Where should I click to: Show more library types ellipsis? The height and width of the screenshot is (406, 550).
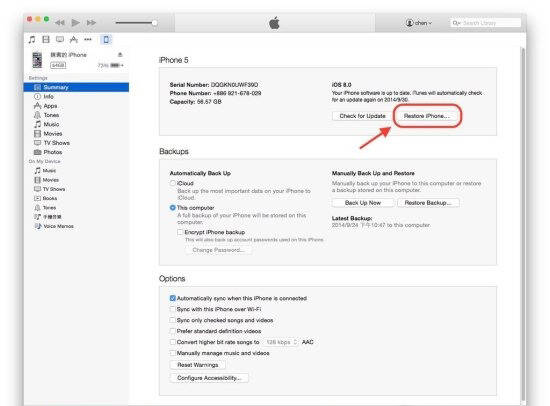pos(88,39)
